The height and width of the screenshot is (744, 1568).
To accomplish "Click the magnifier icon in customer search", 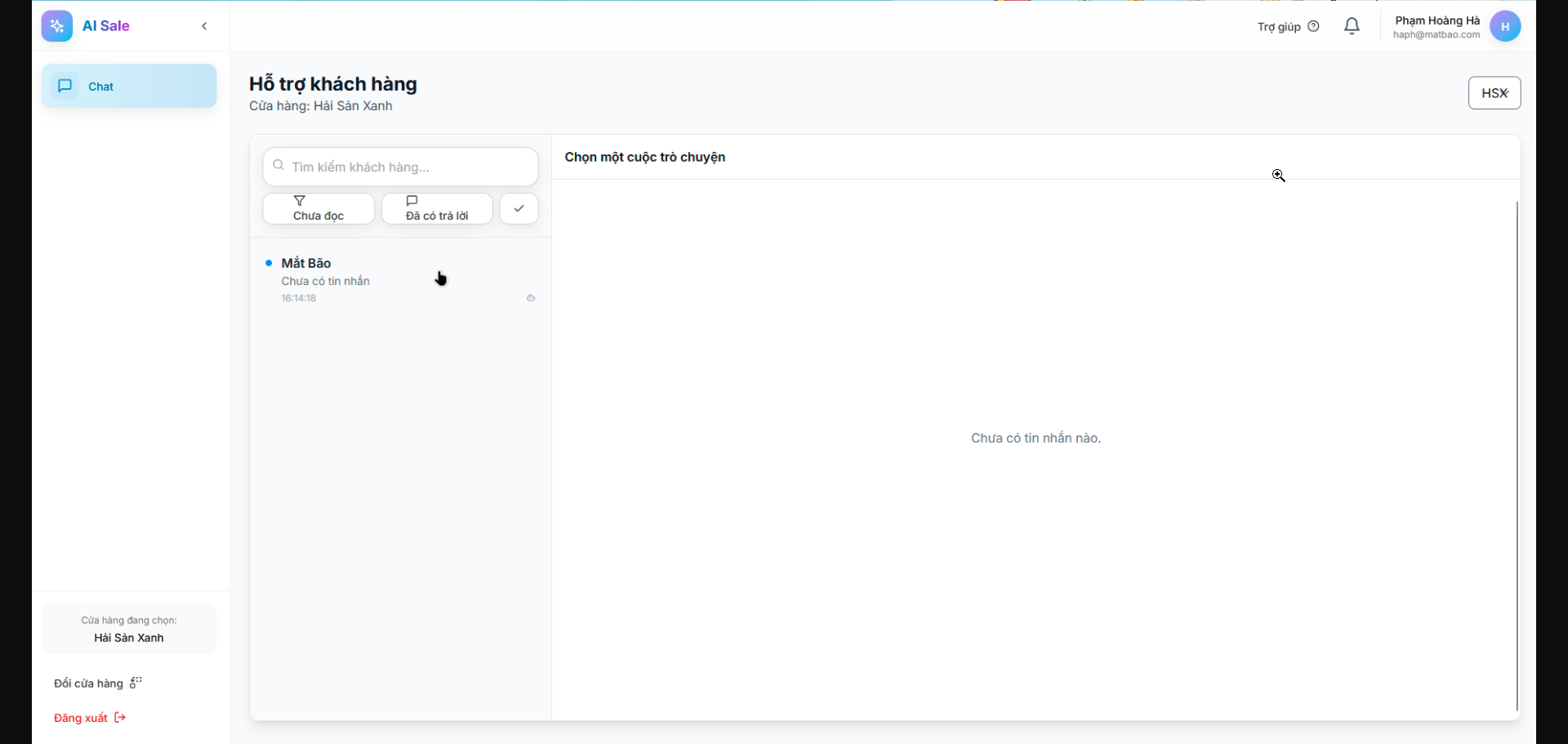I will click(278, 166).
